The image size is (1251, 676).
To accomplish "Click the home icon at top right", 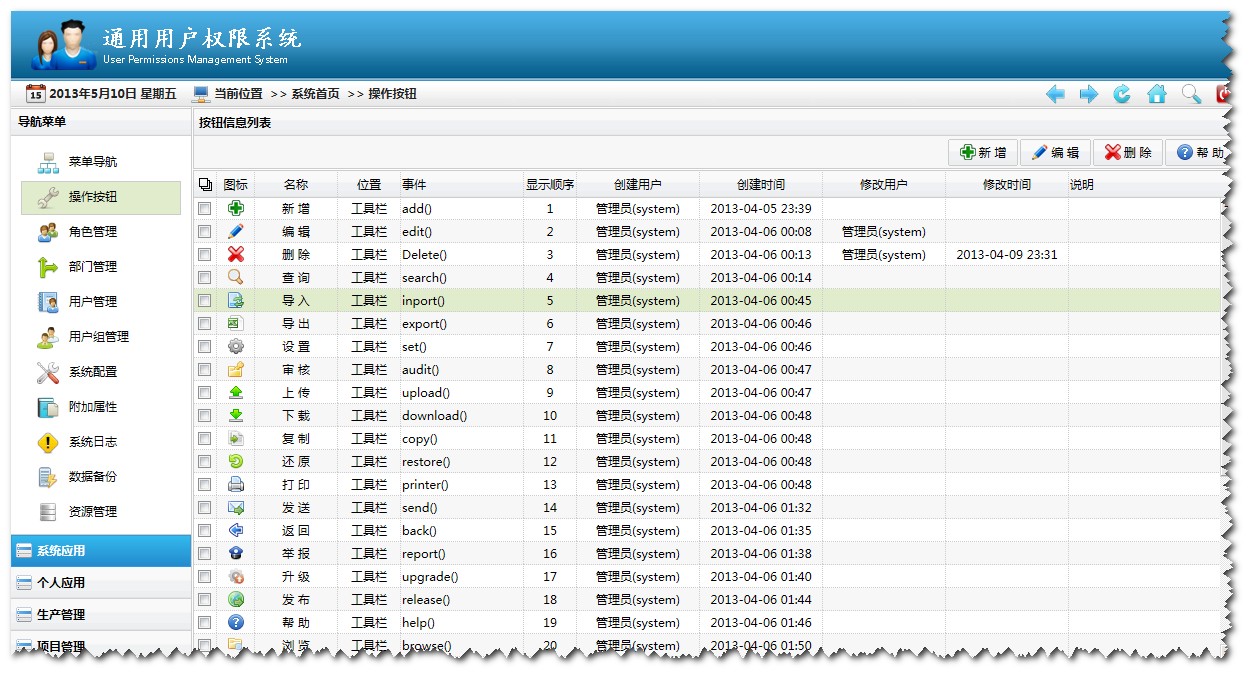I will tap(1156, 93).
